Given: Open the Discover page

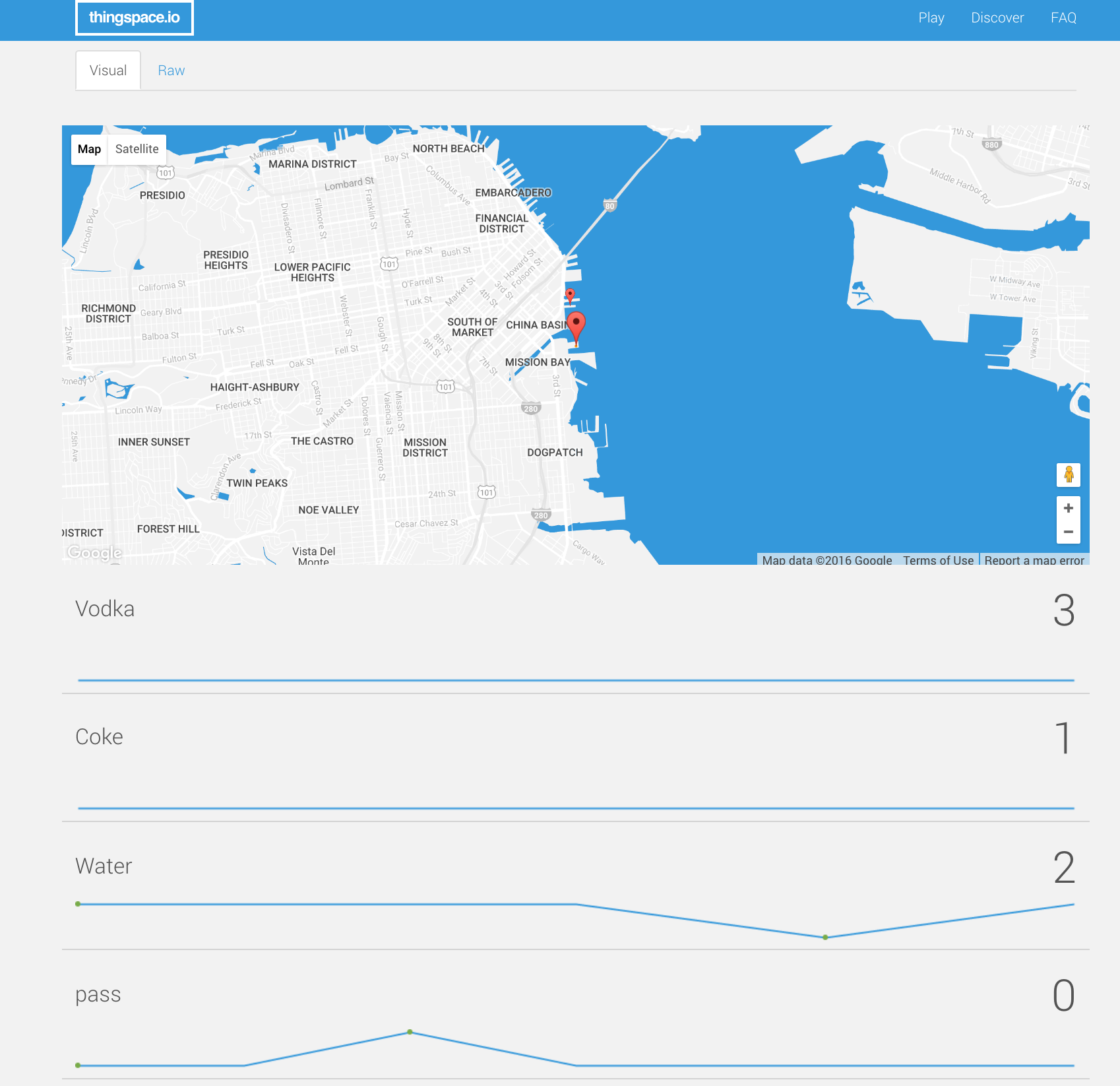Looking at the screenshot, I should coord(997,18).
